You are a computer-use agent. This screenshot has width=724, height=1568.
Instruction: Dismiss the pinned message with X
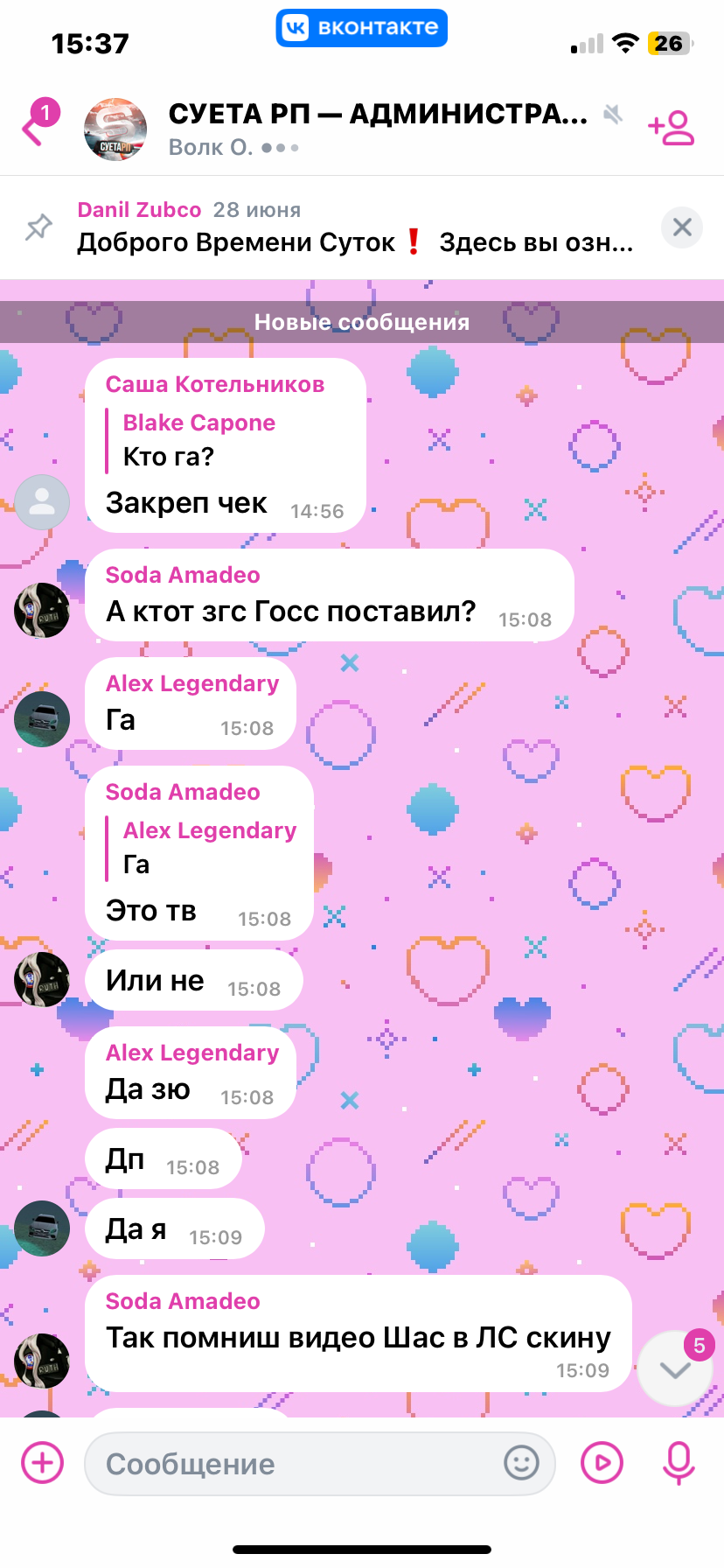682,227
